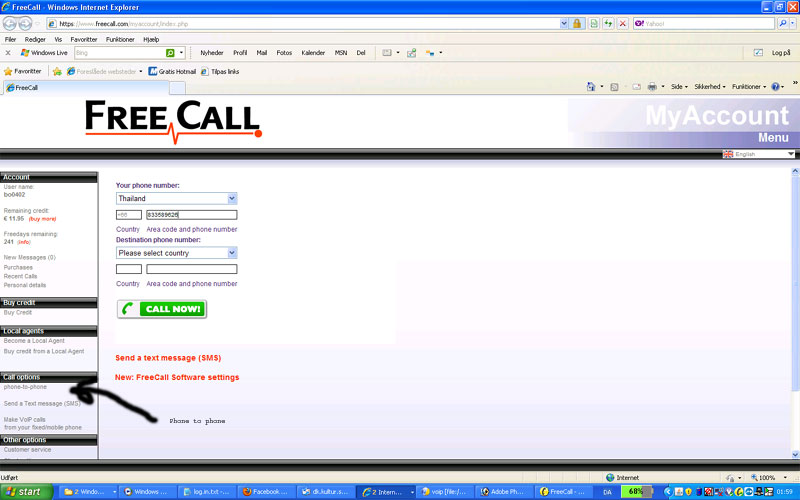Select the FreeCall browser tab
Viewport: 800px width, 500px height.
tap(86, 88)
